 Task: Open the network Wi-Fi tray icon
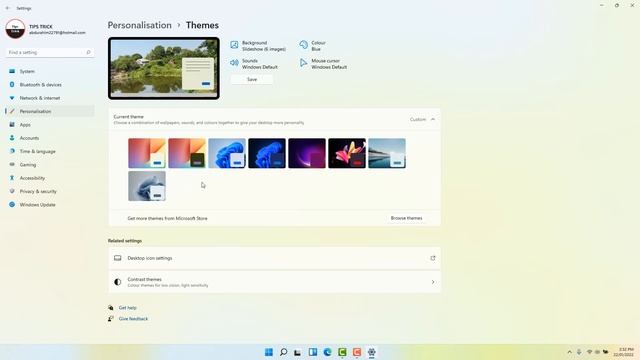coord(589,352)
